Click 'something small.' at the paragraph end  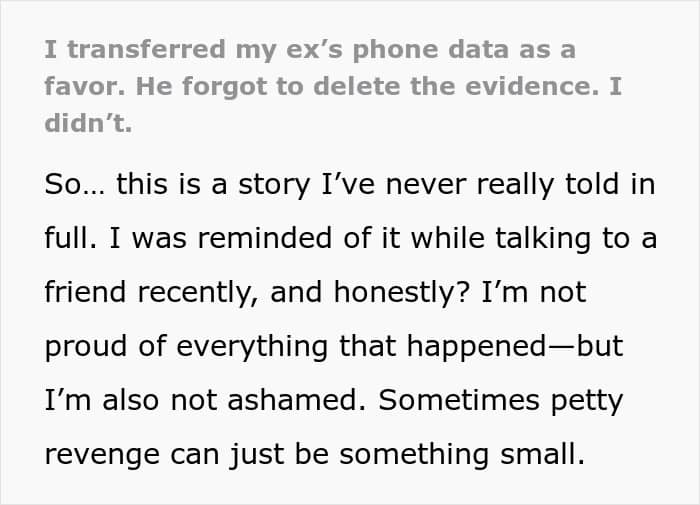click(x=462, y=455)
